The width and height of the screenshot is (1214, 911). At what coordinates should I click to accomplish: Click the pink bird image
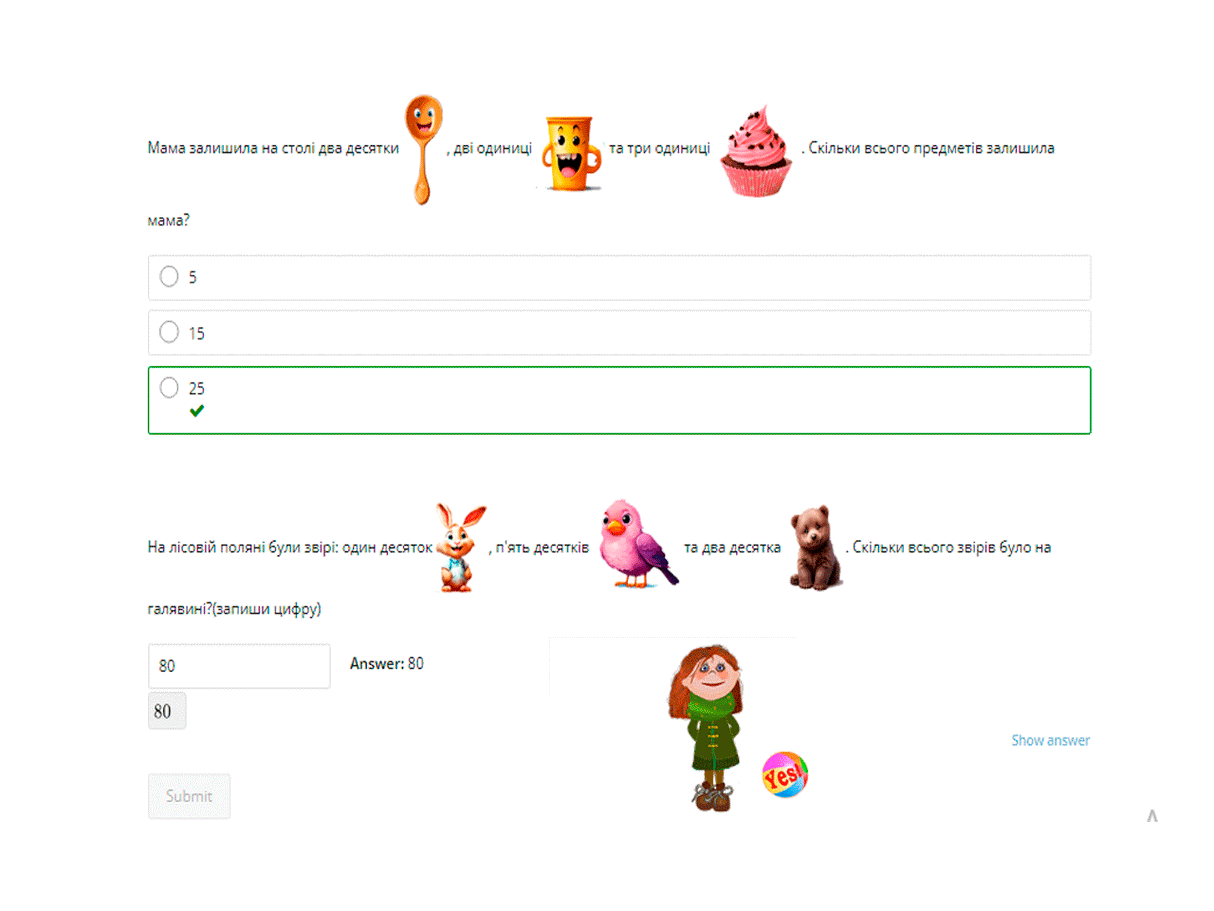pyautogui.click(x=636, y=543)
